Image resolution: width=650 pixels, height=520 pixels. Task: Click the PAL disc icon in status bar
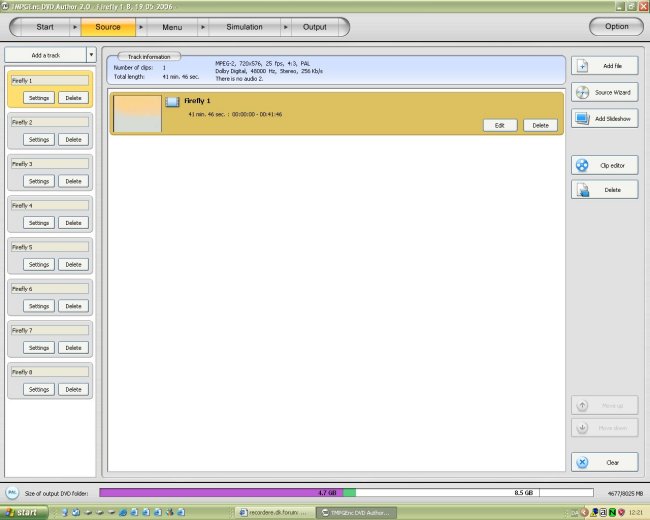[12, 493]
